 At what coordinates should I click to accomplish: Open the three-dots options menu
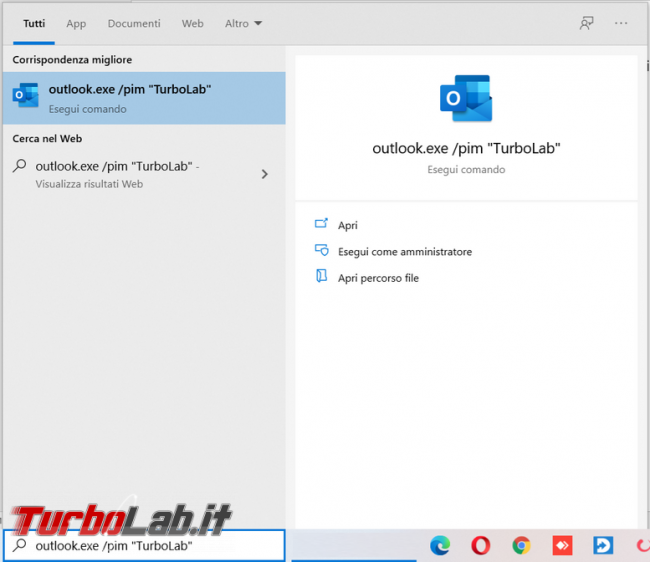point(621,23)
